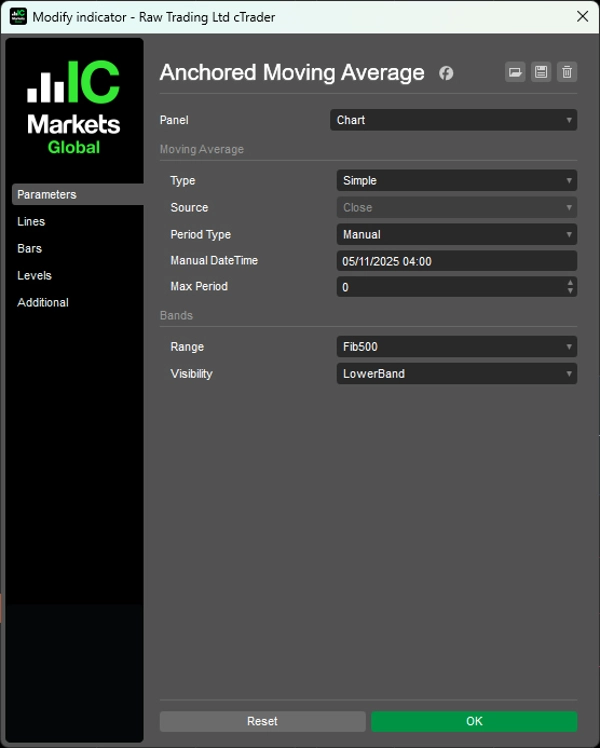Screen dimensions: 600x748
Task: Open the Period Type dropdown set to Manual
Action: pyautogui.click(x=457, y=235)
